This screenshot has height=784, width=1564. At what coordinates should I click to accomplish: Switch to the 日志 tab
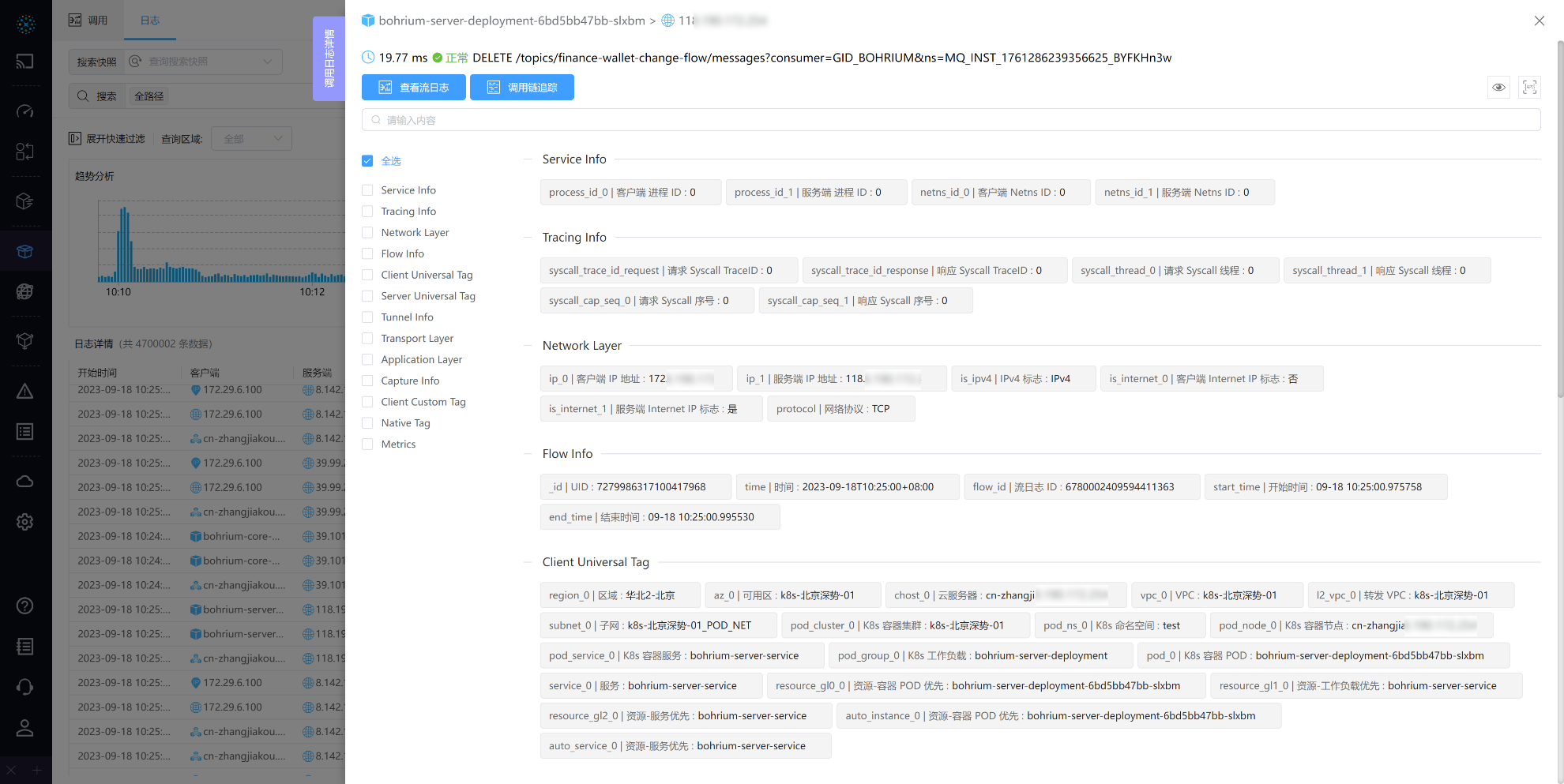click(150, 21)
